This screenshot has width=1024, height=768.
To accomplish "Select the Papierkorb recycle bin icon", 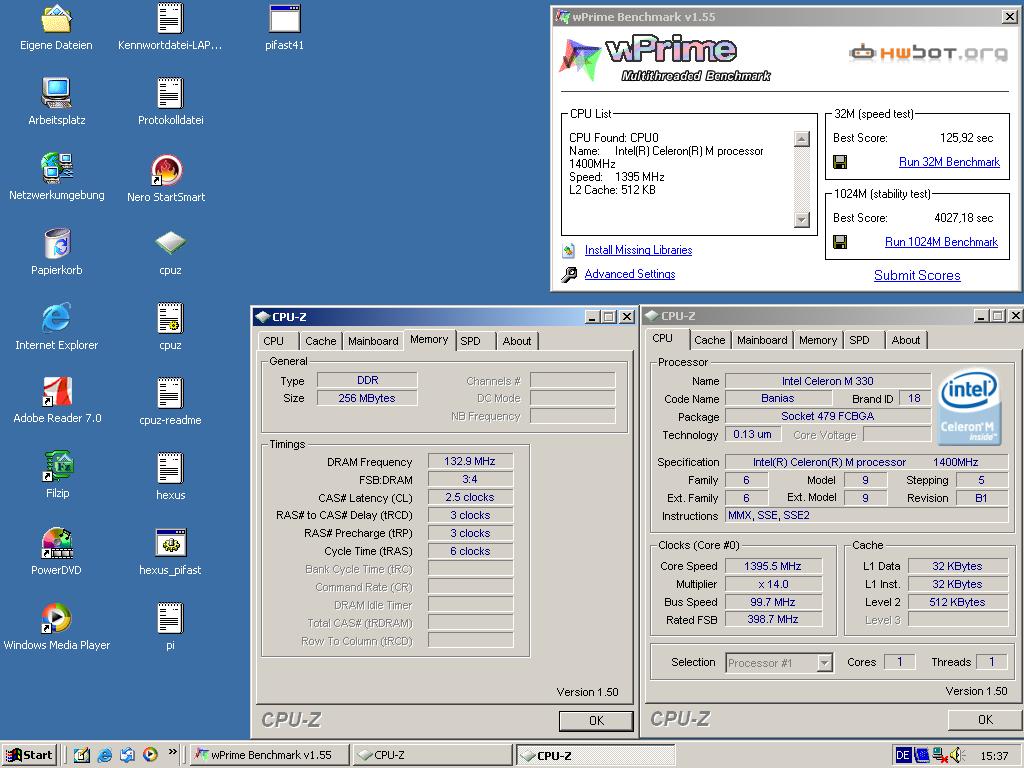I will 56,243.
